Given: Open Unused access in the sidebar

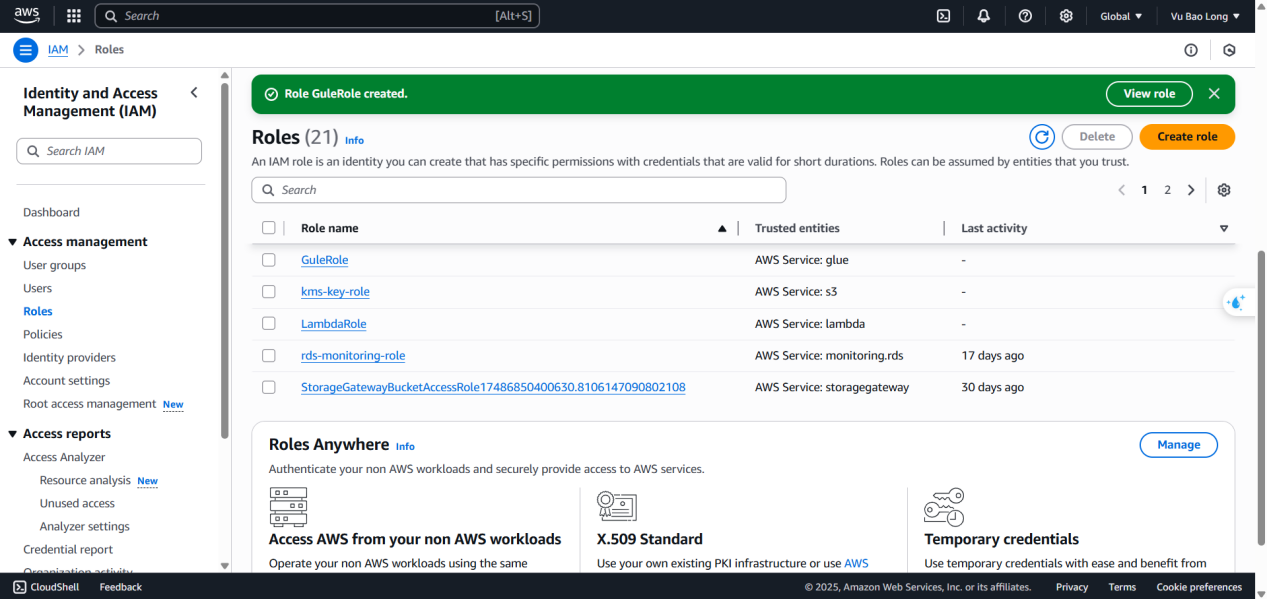Looking at the screenshot, I should (x=77, y=503).
